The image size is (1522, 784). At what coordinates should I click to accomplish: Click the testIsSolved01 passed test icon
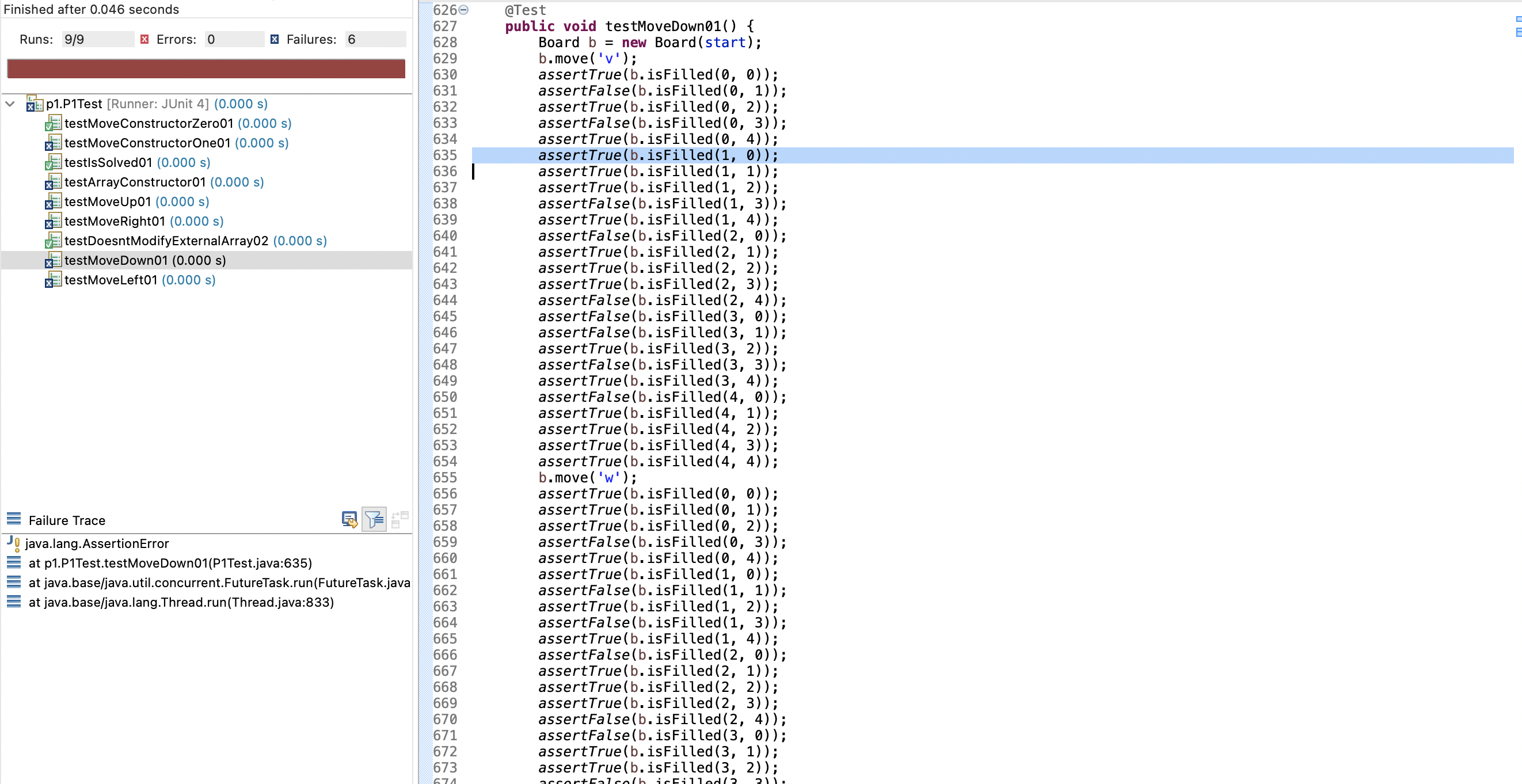(52, 162)
